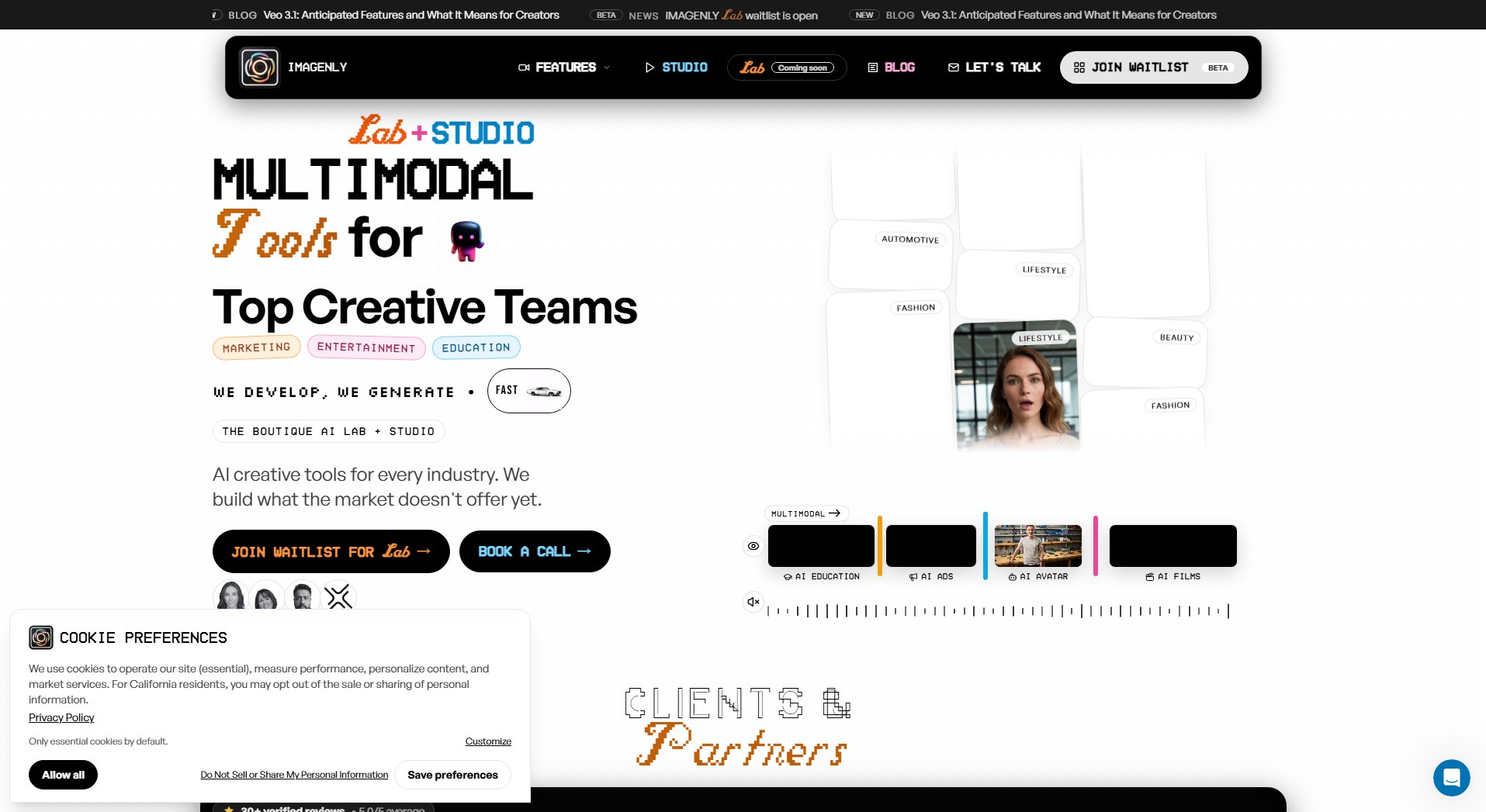Mute timeline audio with the speaker icon

(752, 601)
